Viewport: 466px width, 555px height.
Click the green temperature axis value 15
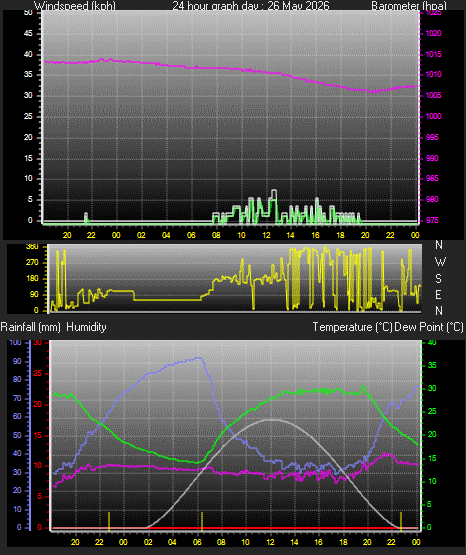coord(432,458)
